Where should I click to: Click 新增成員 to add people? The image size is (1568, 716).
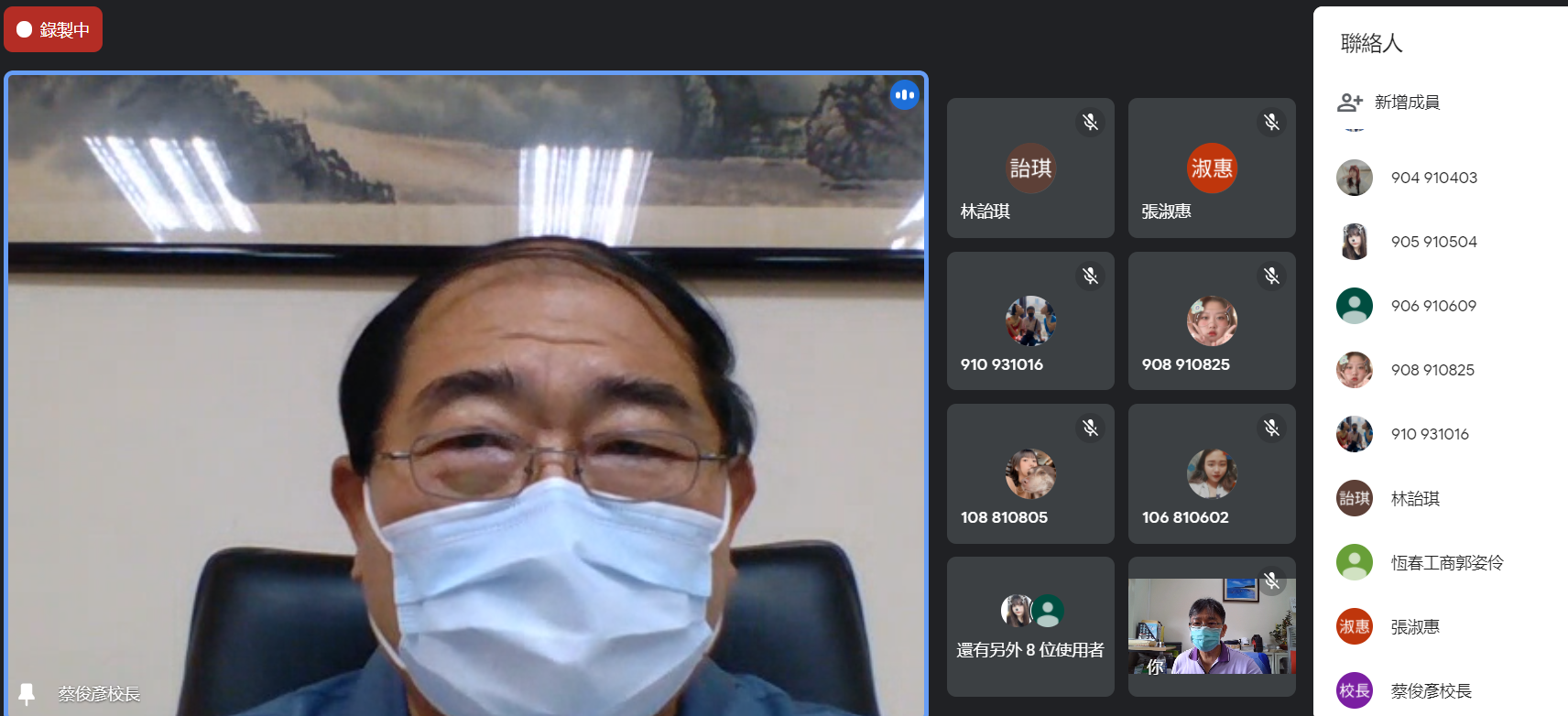click(1407, 103)
